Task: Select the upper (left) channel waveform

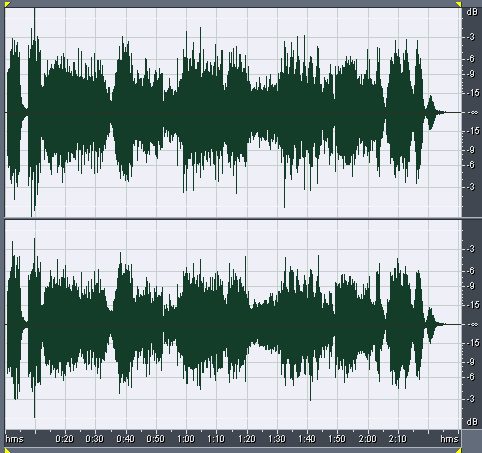Action: [233, 112]
